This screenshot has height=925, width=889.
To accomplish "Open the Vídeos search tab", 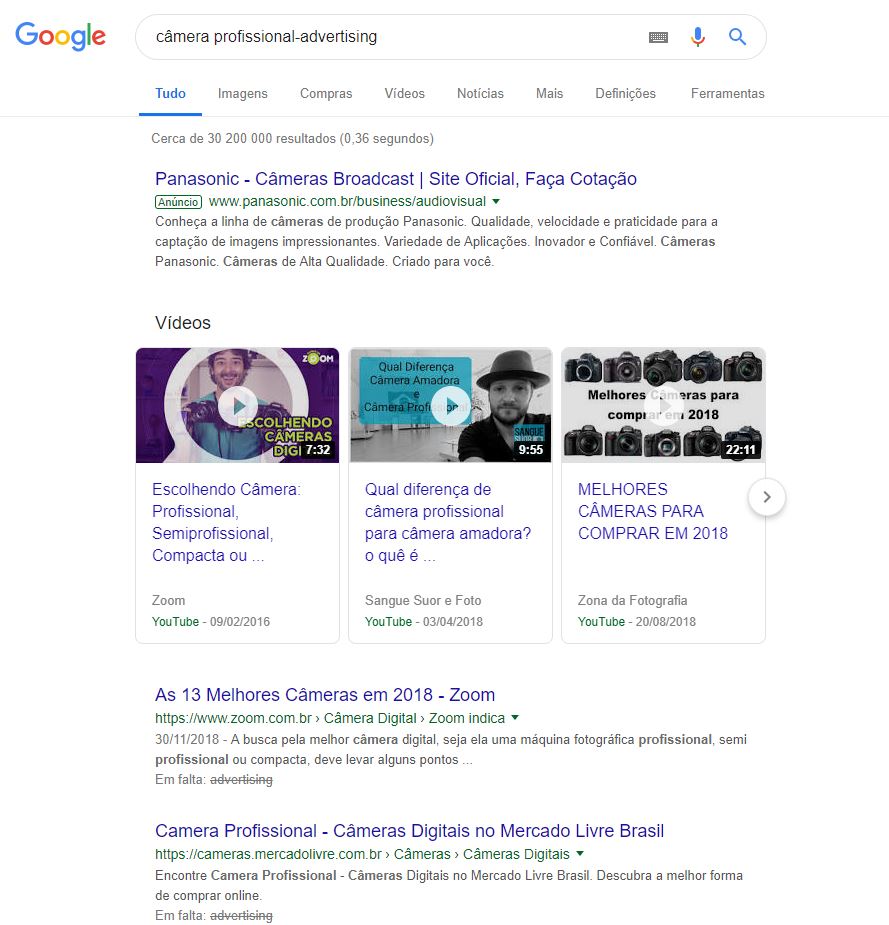I will click(x=404, y=93).
